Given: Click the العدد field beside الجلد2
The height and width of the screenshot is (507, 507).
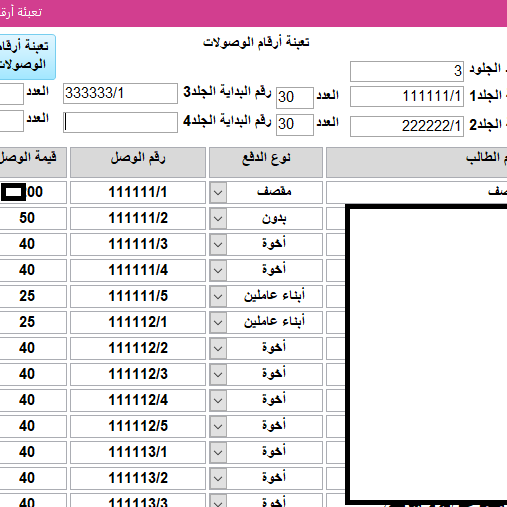Looking at the screenshot, I should [x=295, y=125].
